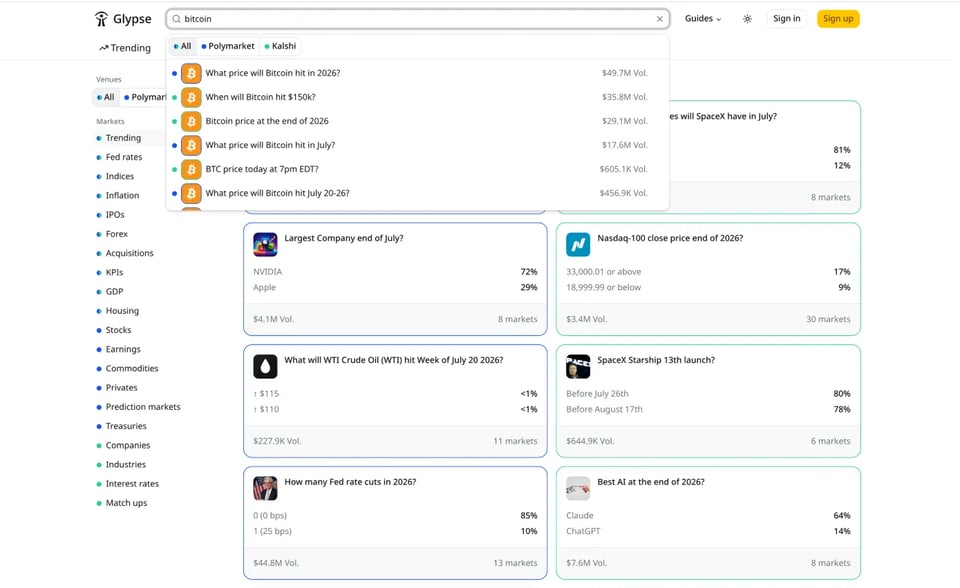
Task: Open the WTI Crude Oil market title
Action: 394,360
